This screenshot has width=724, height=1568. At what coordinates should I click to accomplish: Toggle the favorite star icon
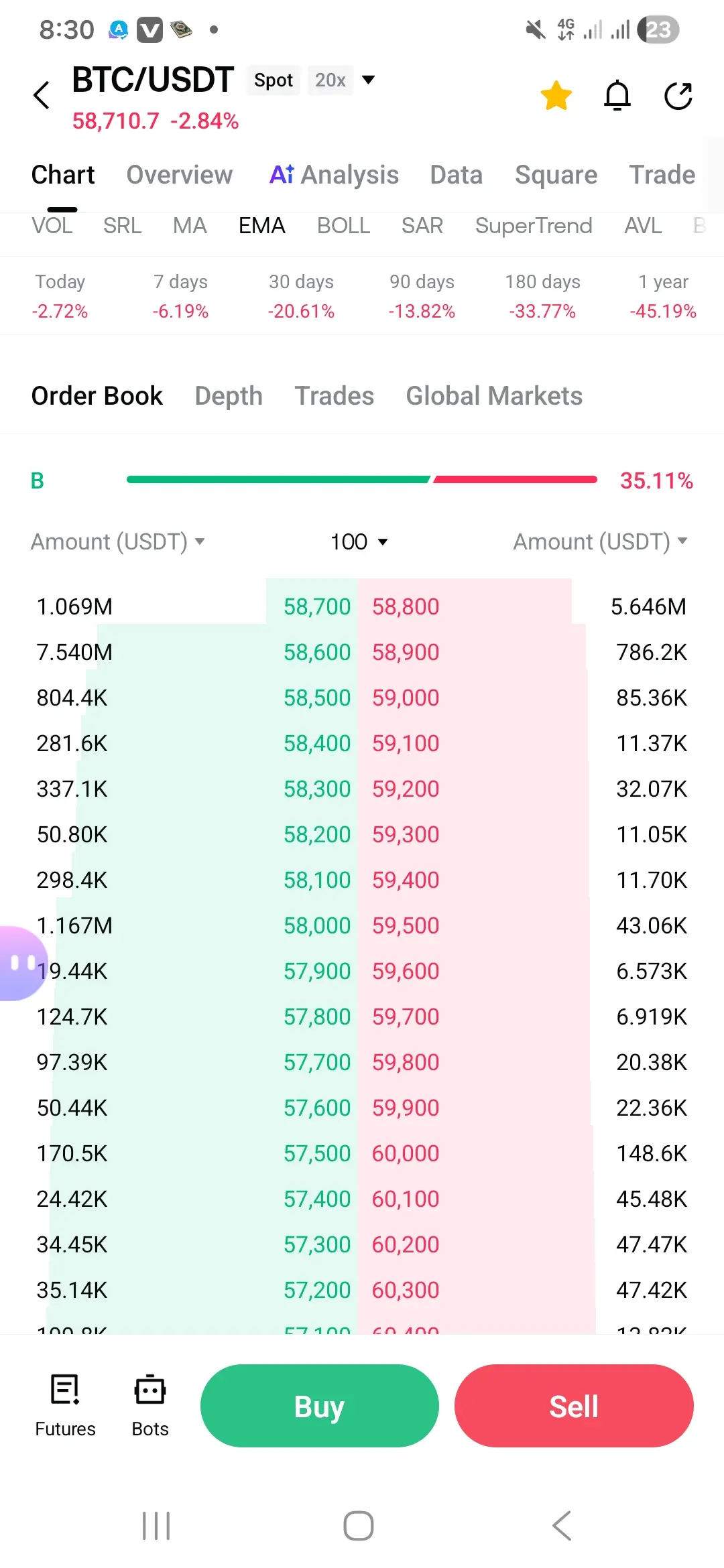[556, 95]
